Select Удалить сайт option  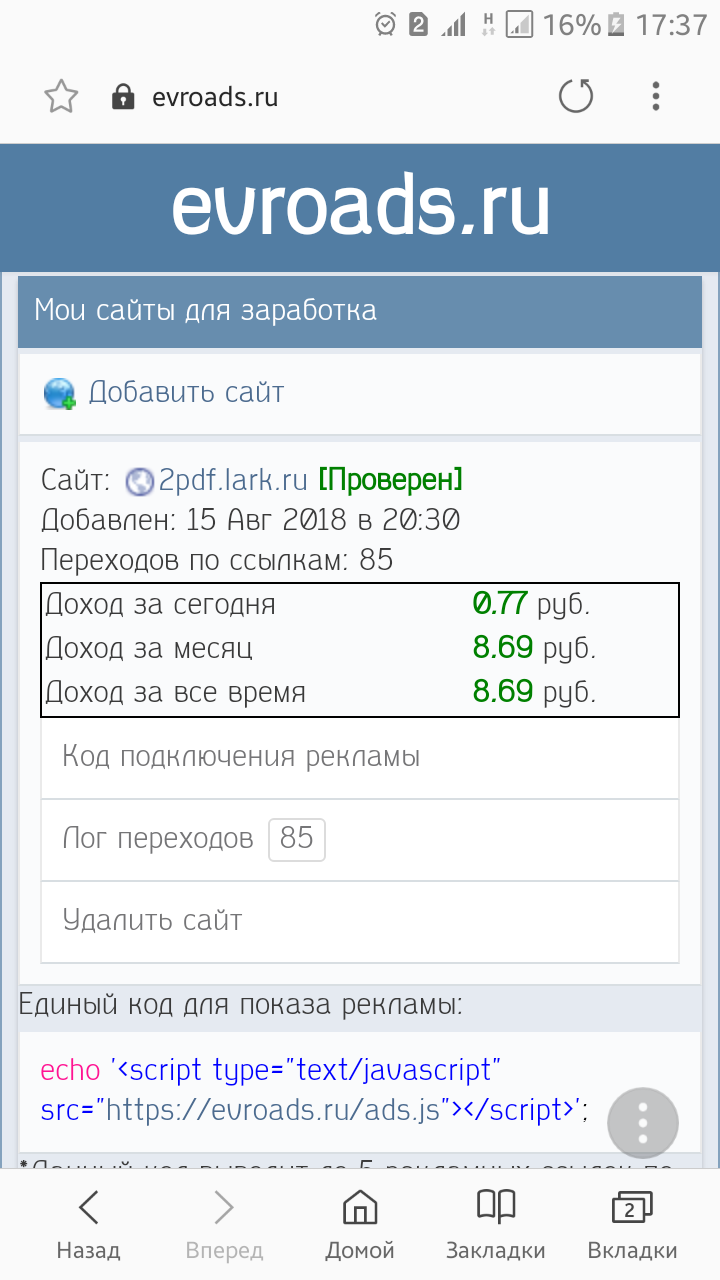click(152, 920)
